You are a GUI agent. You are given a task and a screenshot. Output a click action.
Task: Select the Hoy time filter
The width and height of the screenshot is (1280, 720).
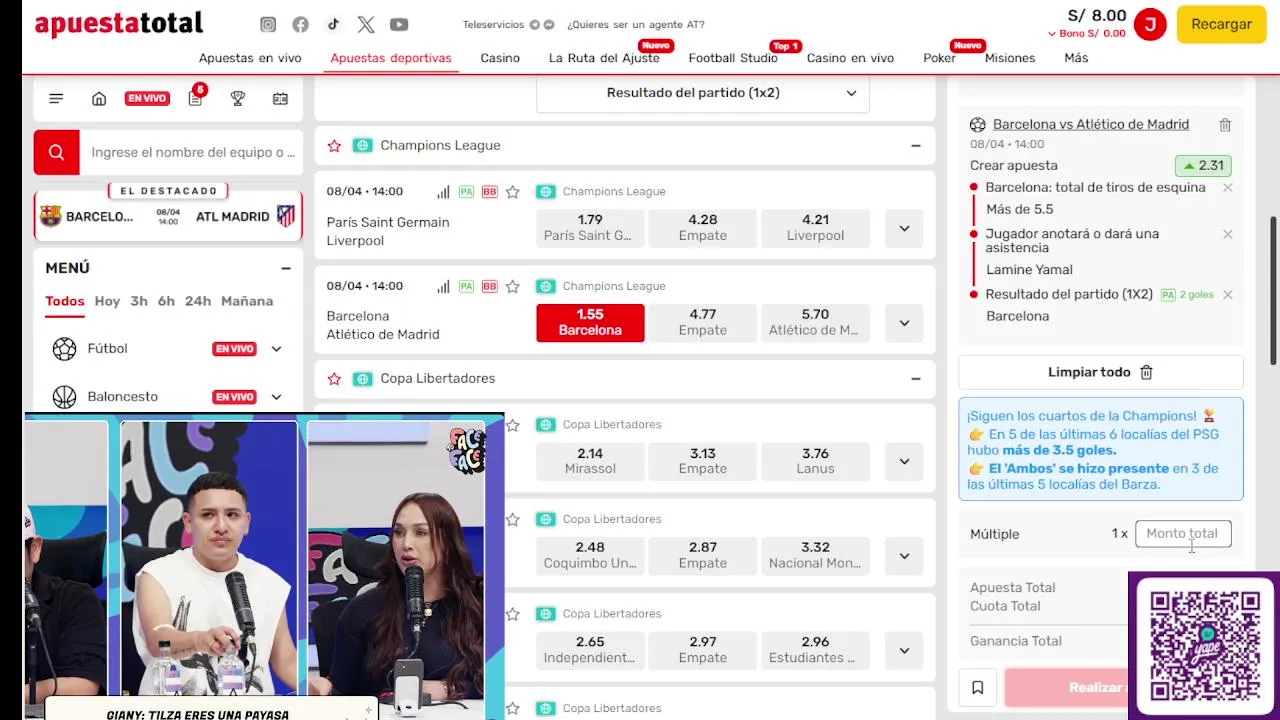[x=107, y=301]
